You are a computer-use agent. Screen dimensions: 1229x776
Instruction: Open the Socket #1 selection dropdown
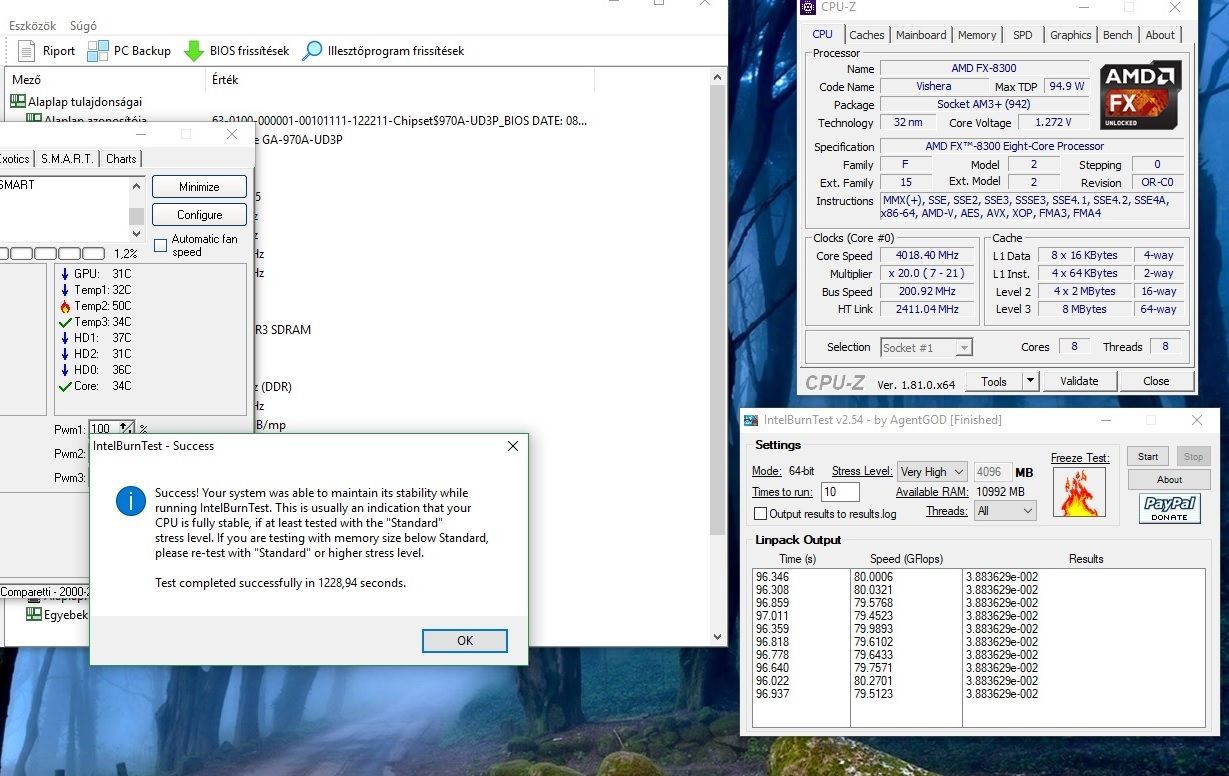point(926,347)
